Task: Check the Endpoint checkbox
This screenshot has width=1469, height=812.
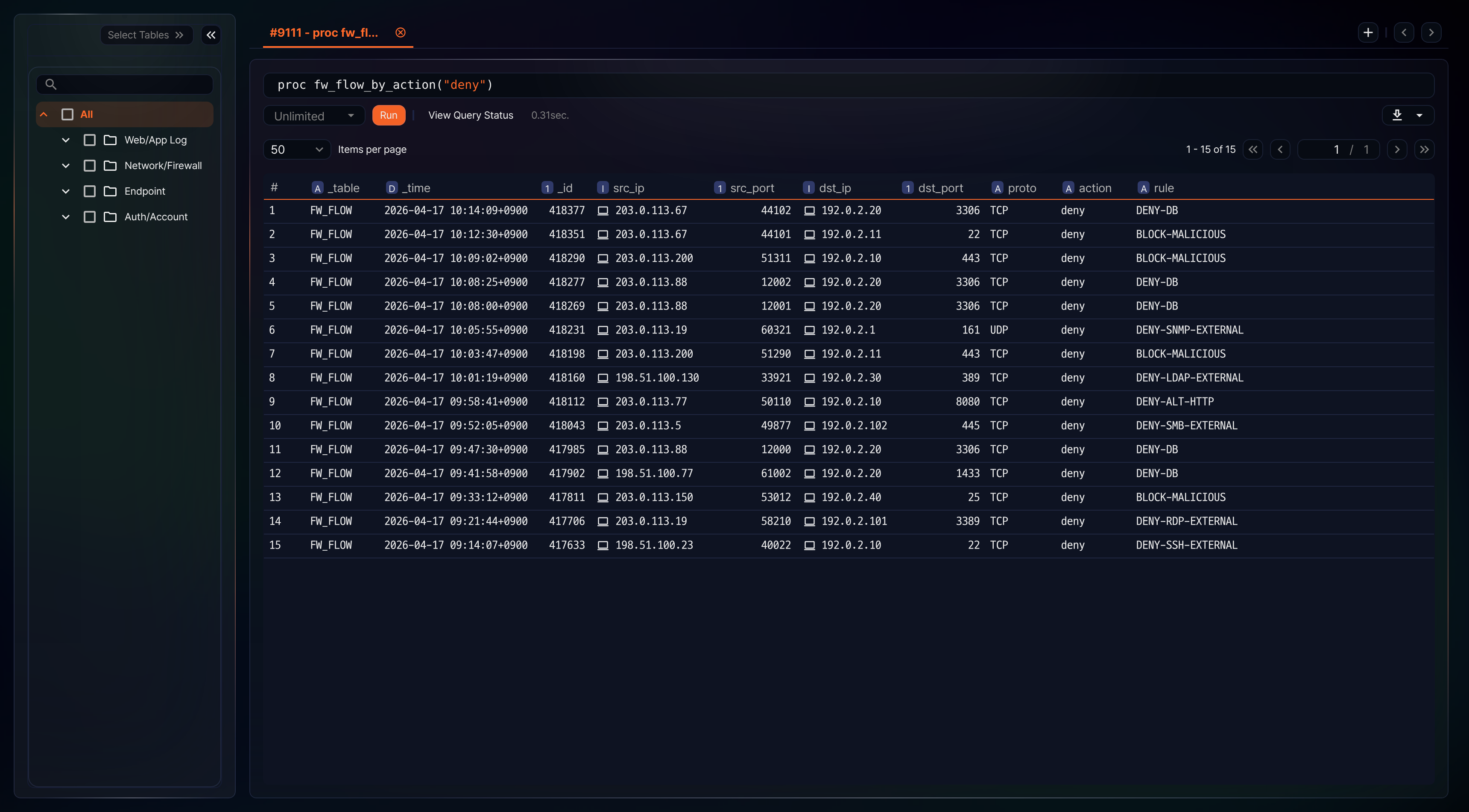Action: pyautogui.click(x=90, y=191)
